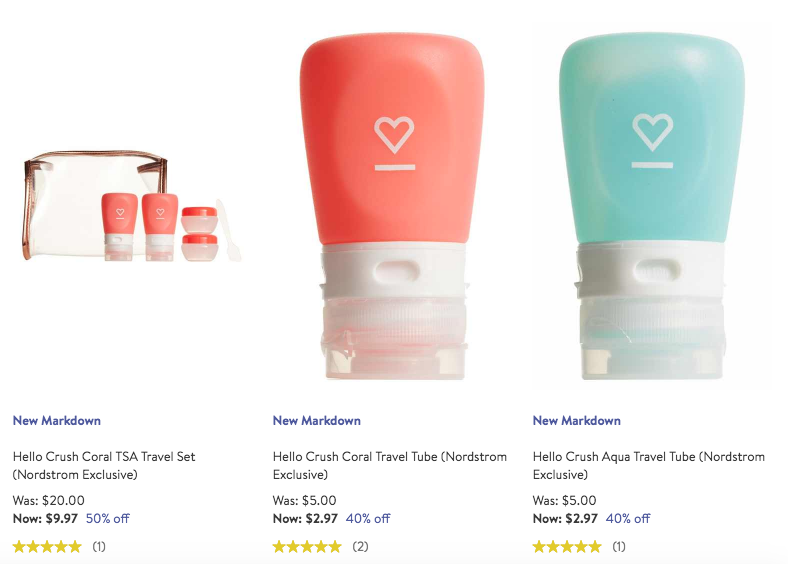Click the heart logo on aqua tube
The image size is (788, 564).
click(652, 133)
